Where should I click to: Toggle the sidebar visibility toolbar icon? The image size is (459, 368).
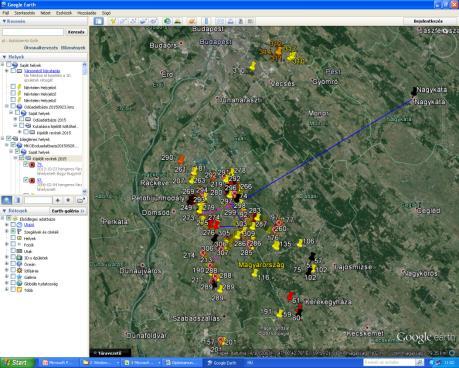pos(98,21)
